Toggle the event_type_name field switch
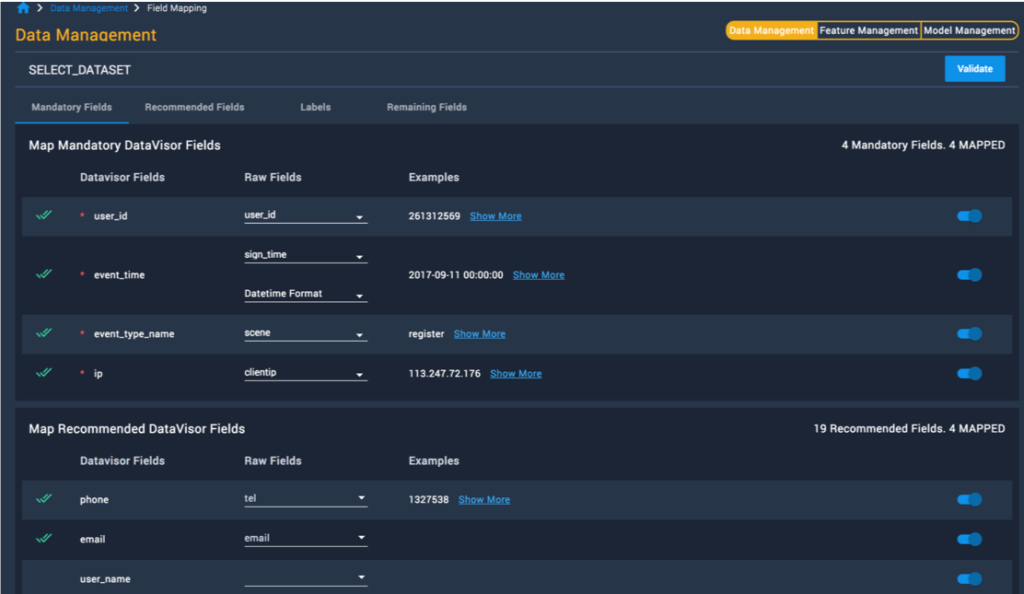Image resolution: width=1024 pixels, height=594 pixels. [969, 334]
